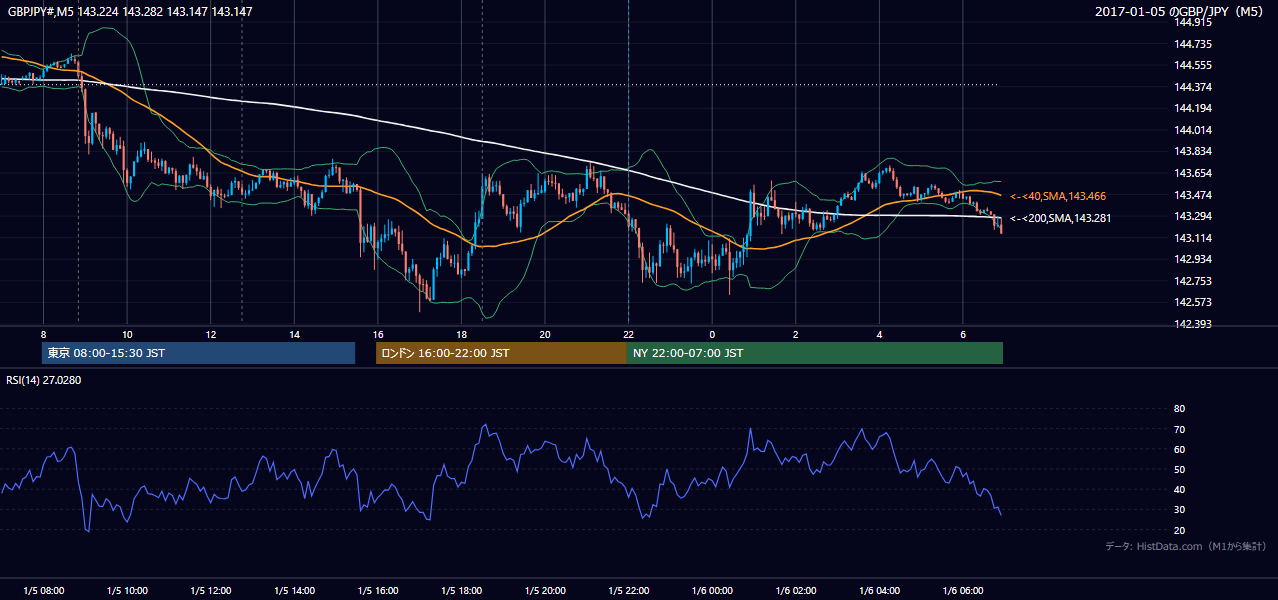The image size is (1278, 600).
Task: Click RSI axis level 60
Action: (x=1179, y=449)
